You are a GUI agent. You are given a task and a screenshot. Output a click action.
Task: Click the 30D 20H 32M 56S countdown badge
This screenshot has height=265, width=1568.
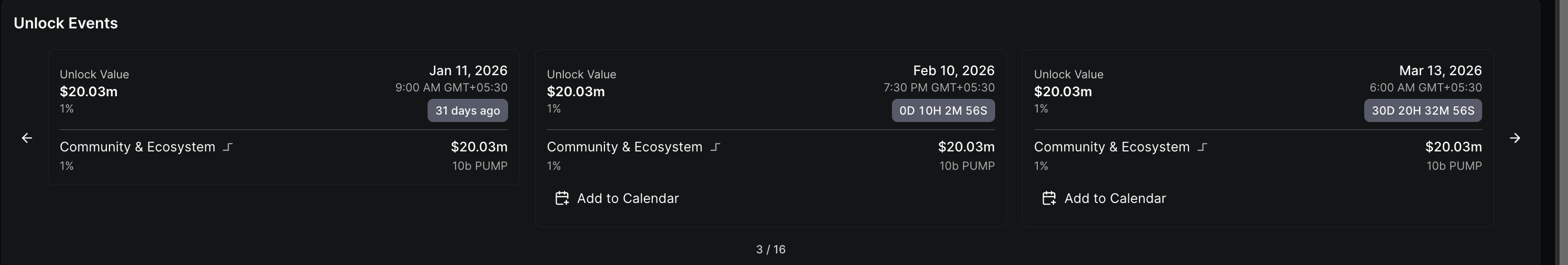click(x=1423, y=110)
